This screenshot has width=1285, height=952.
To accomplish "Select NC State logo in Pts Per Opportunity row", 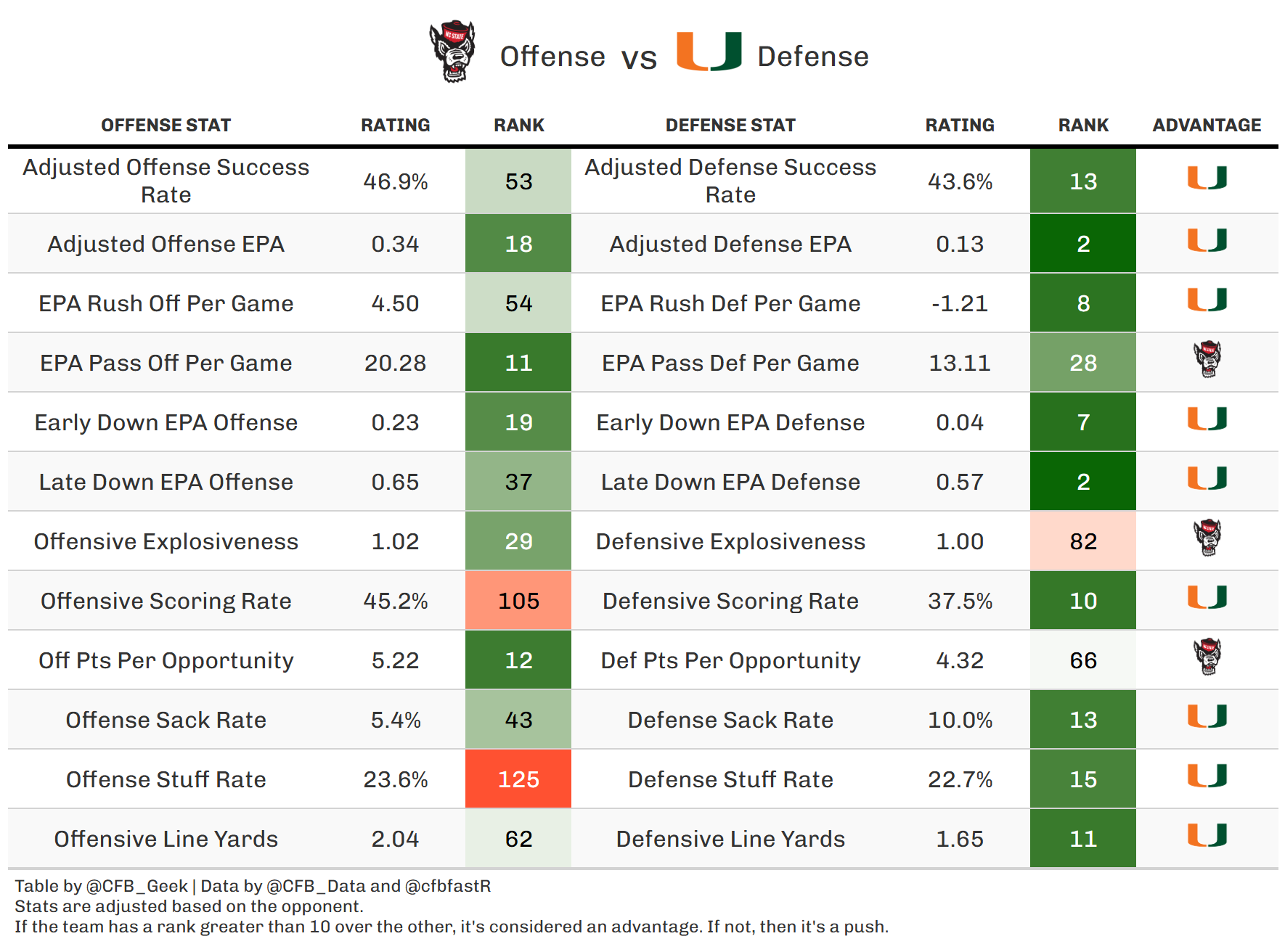I will point(1207,657).
